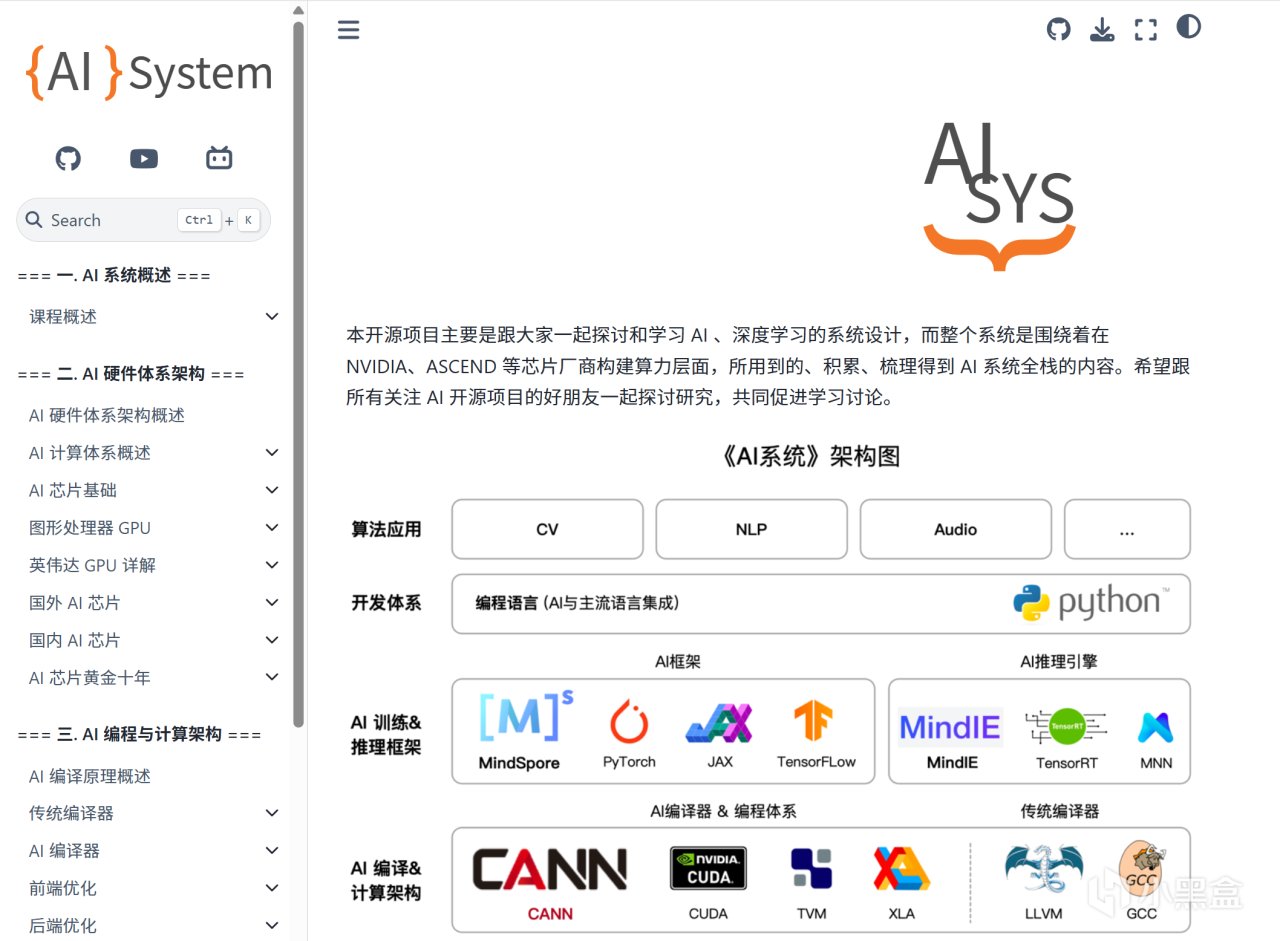The width and height of the screenshot is (1280, 941).
Task: Expand the AI 编译器 chevron
Action: coord(272,851)
